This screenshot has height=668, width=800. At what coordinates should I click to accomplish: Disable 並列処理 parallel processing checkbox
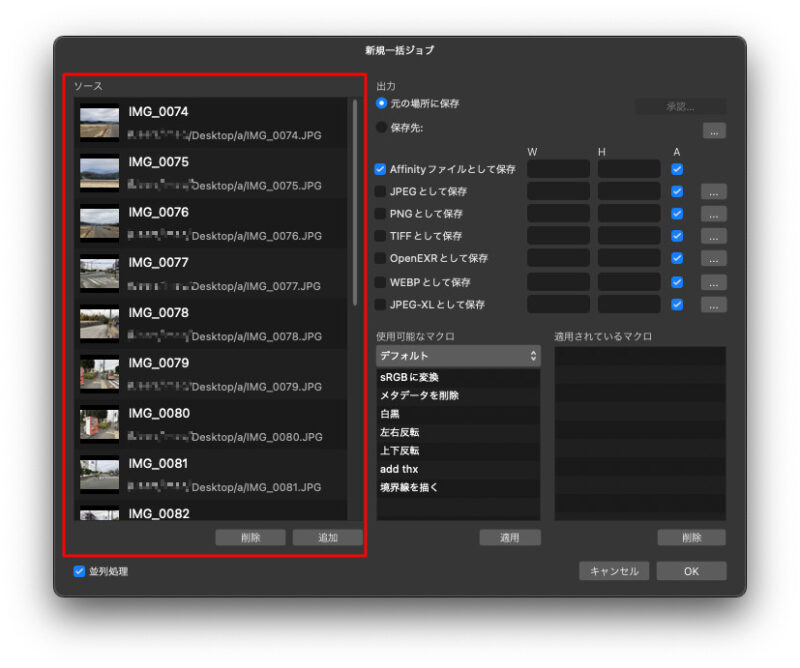click(78, 571)
